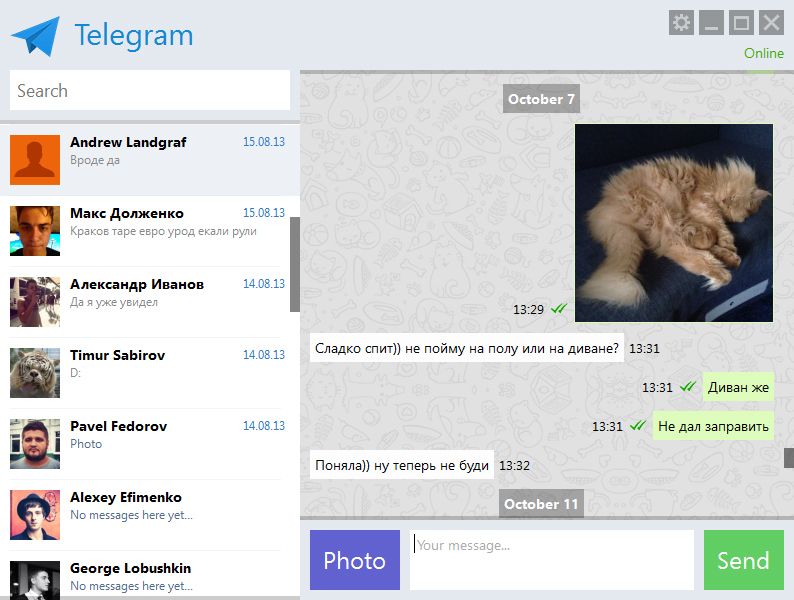Screen dimensions: 794x600
Task: Click Alexey Efimenko's avatar
Action: (x=34, y=515)
